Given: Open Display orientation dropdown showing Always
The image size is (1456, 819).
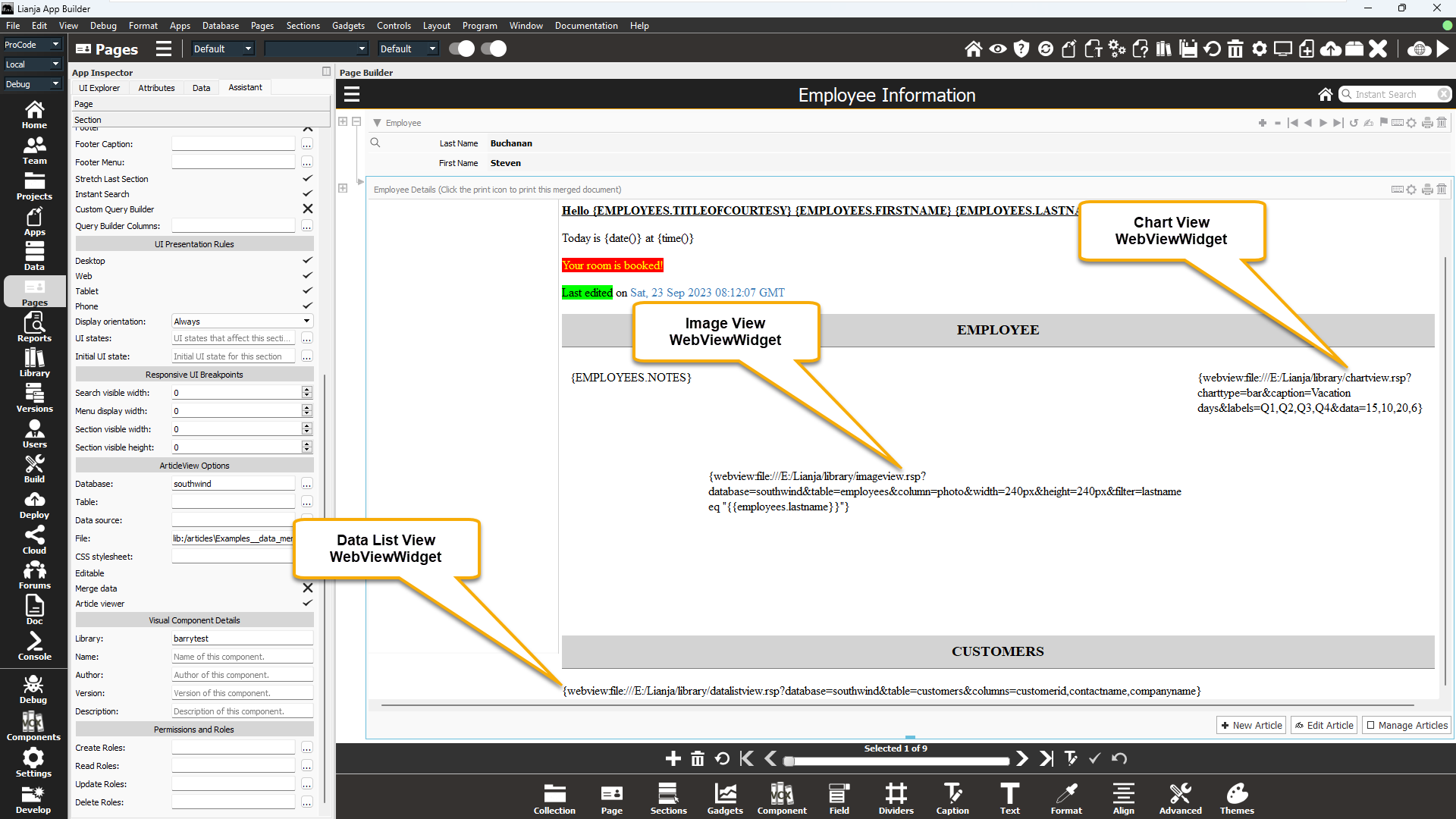Looking at the screenshot, I should tap(241, 321).
